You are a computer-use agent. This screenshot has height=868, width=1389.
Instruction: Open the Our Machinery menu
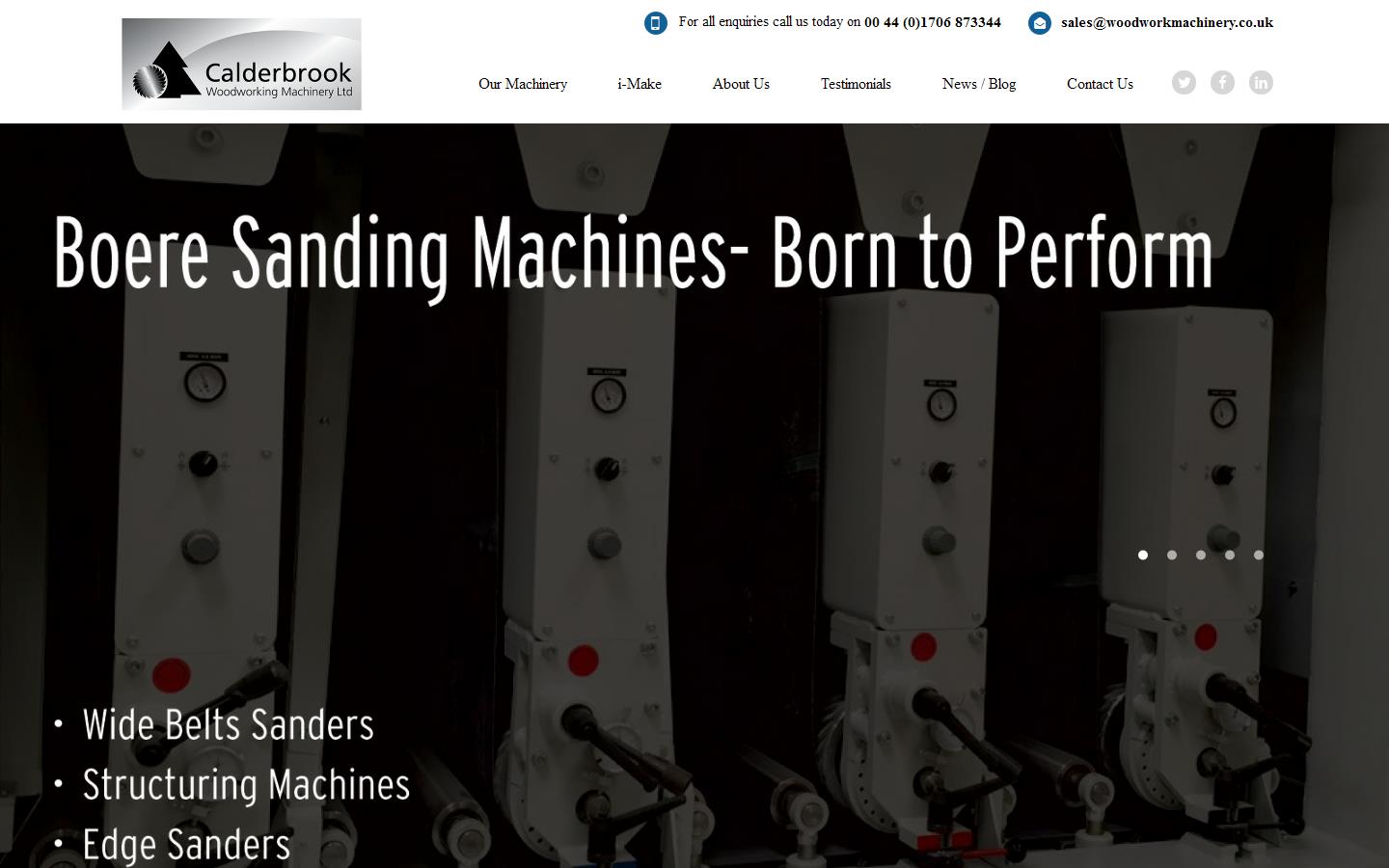click(523, 84)
